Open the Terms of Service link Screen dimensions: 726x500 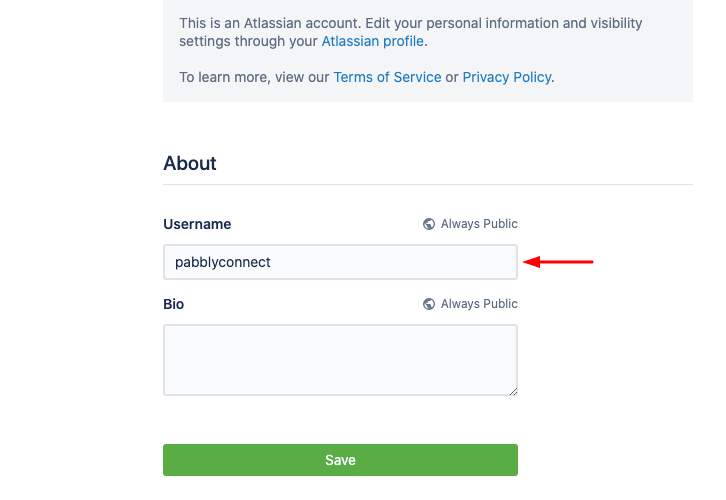coord(387,77)
